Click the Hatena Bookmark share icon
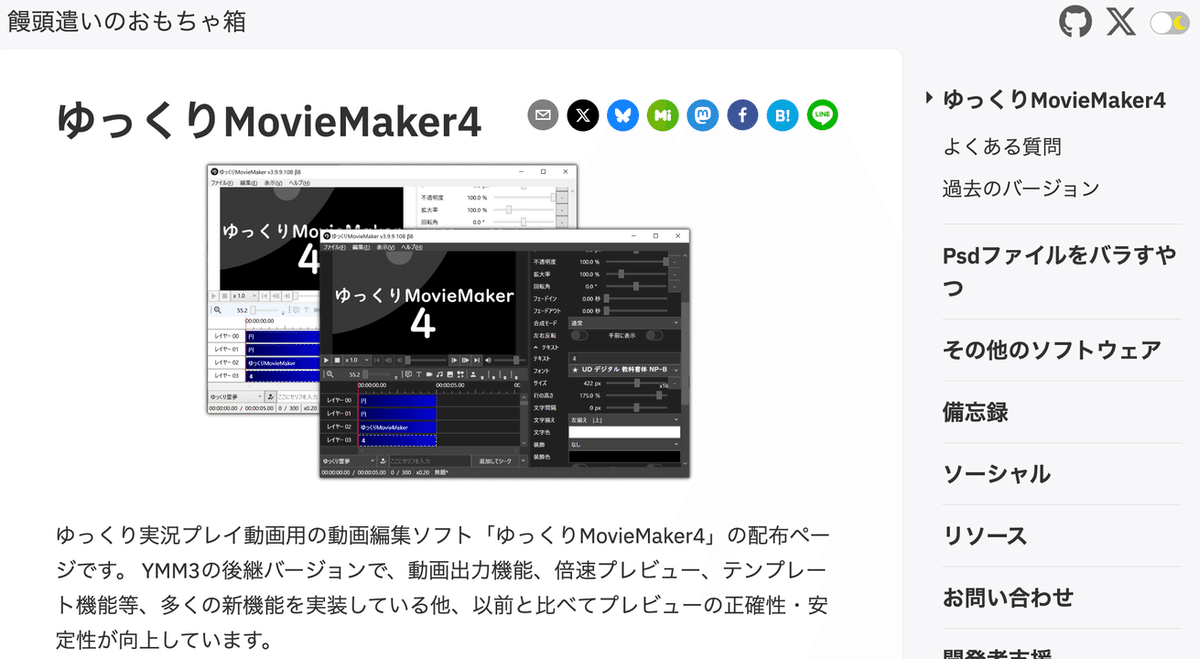 tap(783, 115)
